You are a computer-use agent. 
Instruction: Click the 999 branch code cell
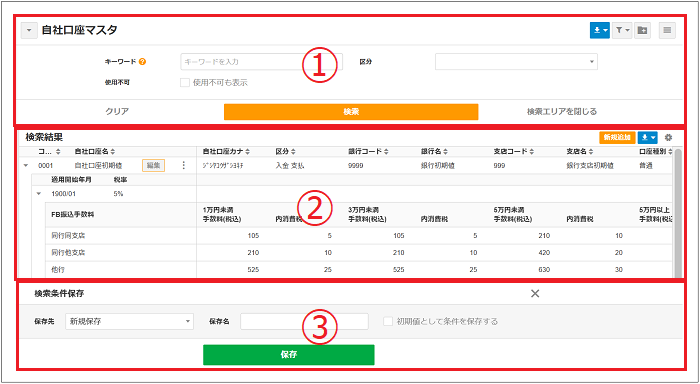(499, 166)
